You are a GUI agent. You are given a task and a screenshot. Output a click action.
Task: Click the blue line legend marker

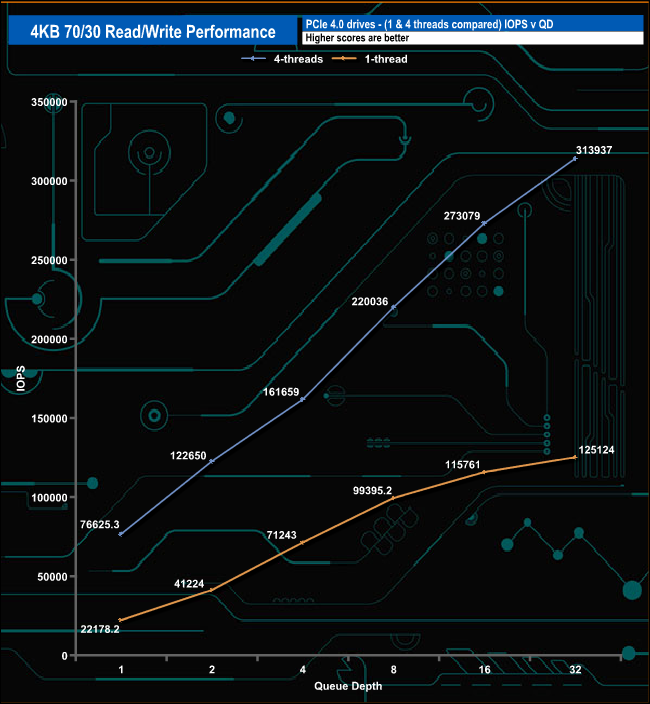(x=253, y=59)
